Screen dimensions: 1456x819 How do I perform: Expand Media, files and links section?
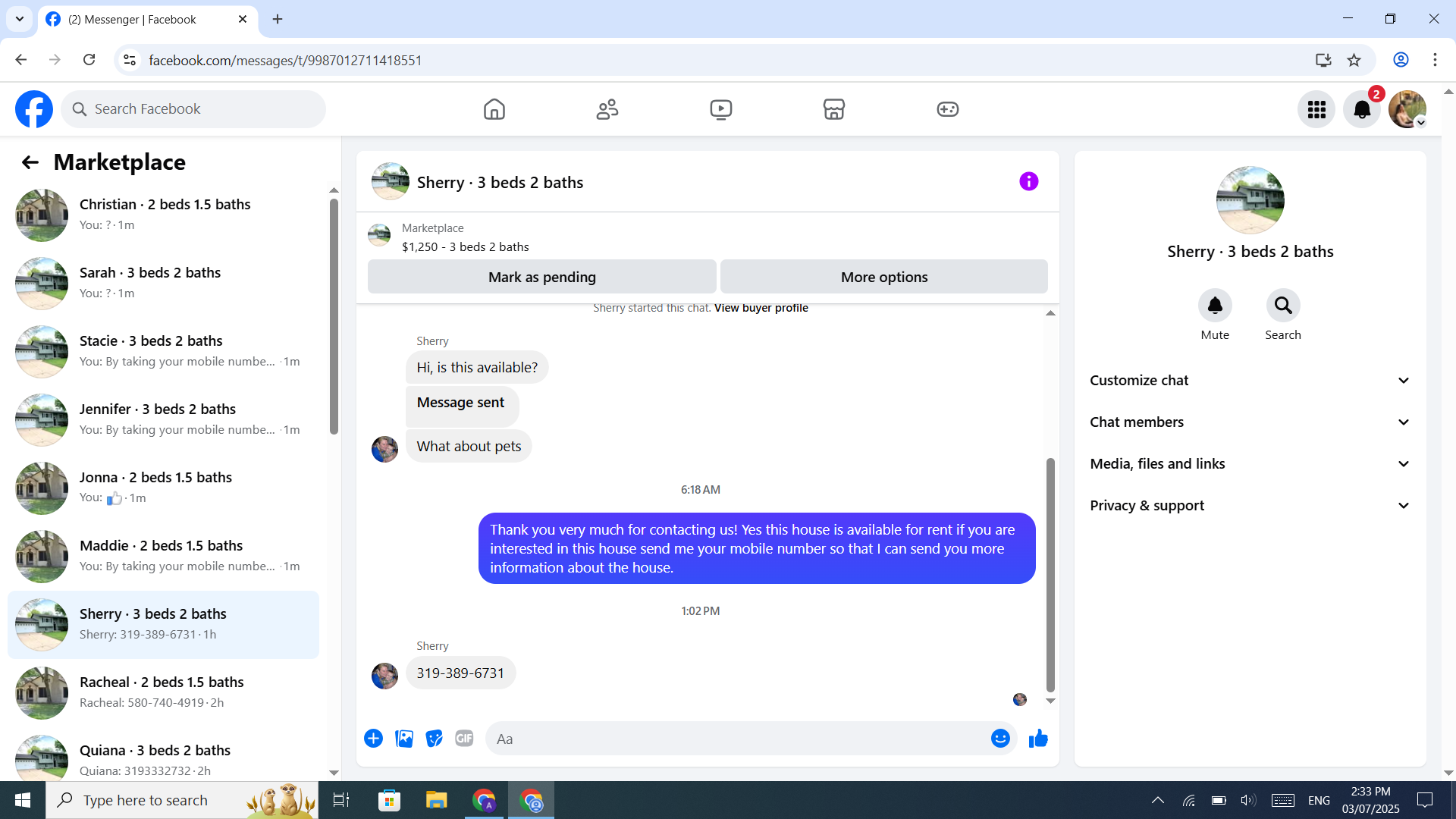coord(1250,464)
